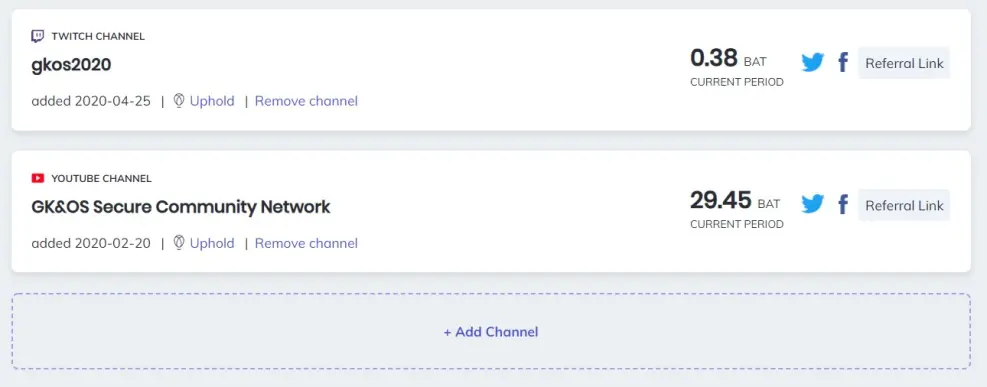Click the gkos2020 channel name
This screenshot has height=387, width=987.
click(71, 65)
